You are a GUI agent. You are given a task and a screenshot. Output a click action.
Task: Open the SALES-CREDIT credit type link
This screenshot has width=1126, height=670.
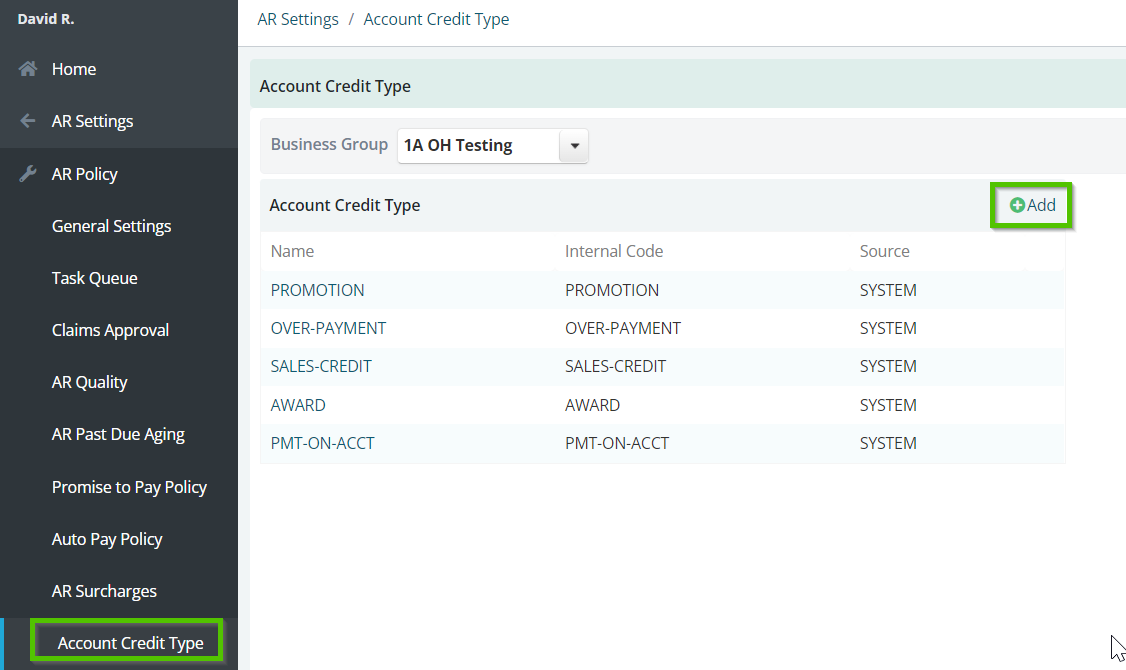pyautogui.click(x=321, y=366)
